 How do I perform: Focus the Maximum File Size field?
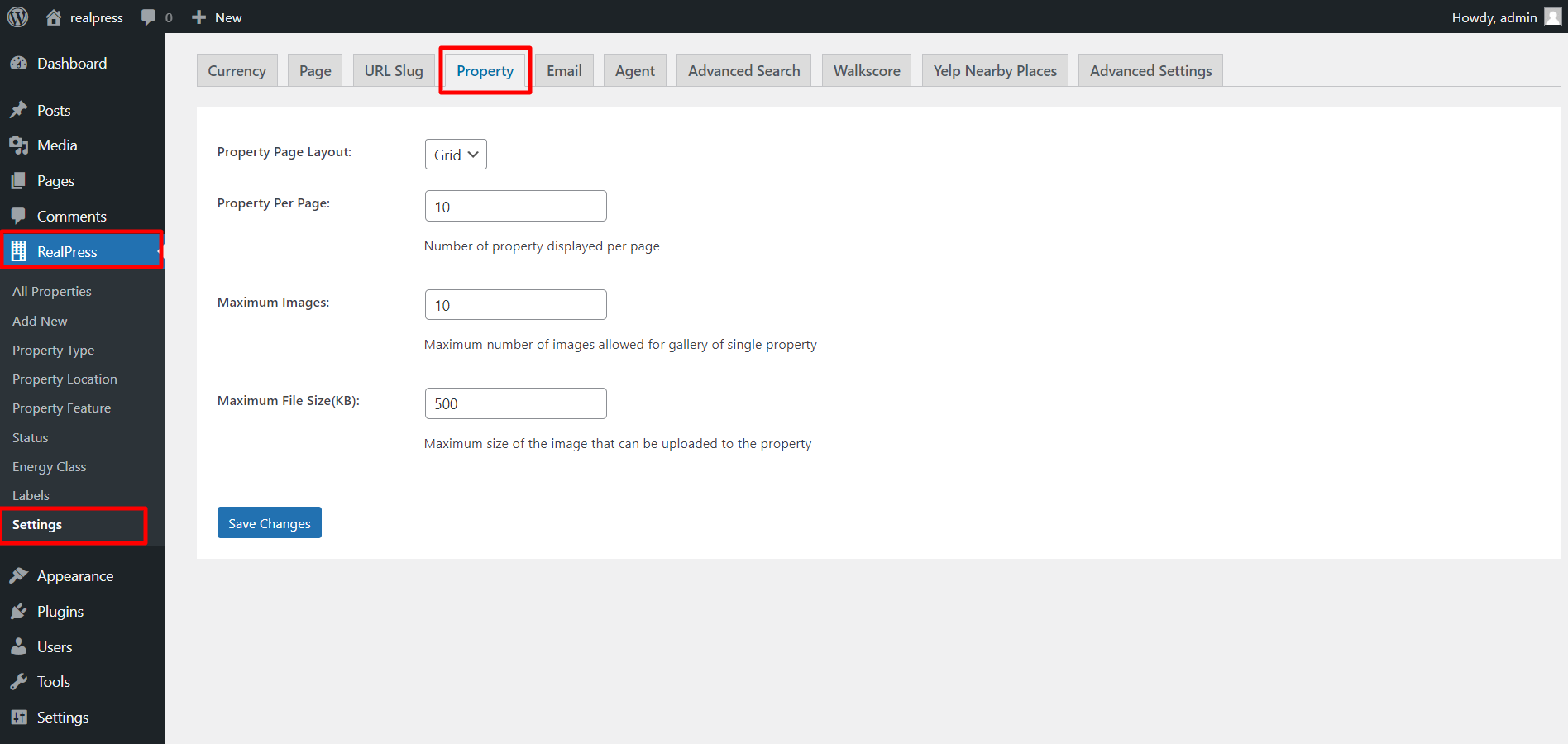point(516,403)
